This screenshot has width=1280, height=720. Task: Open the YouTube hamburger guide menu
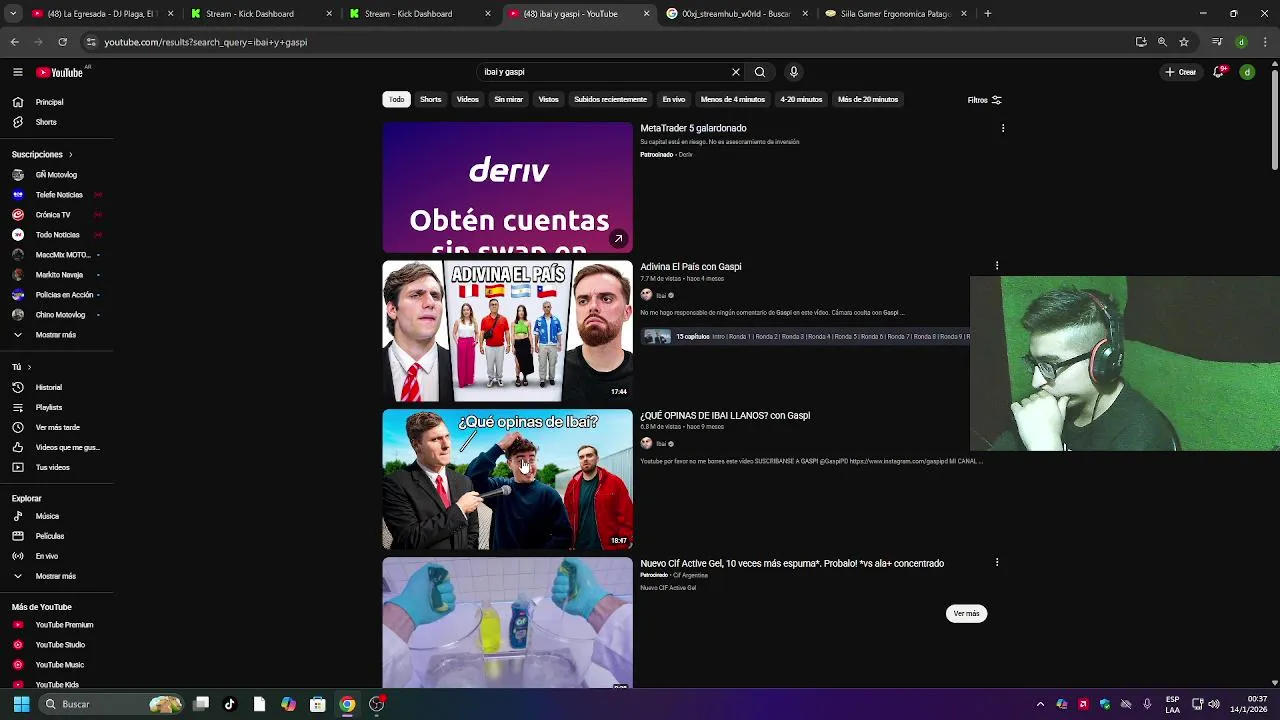pos(17,72)
